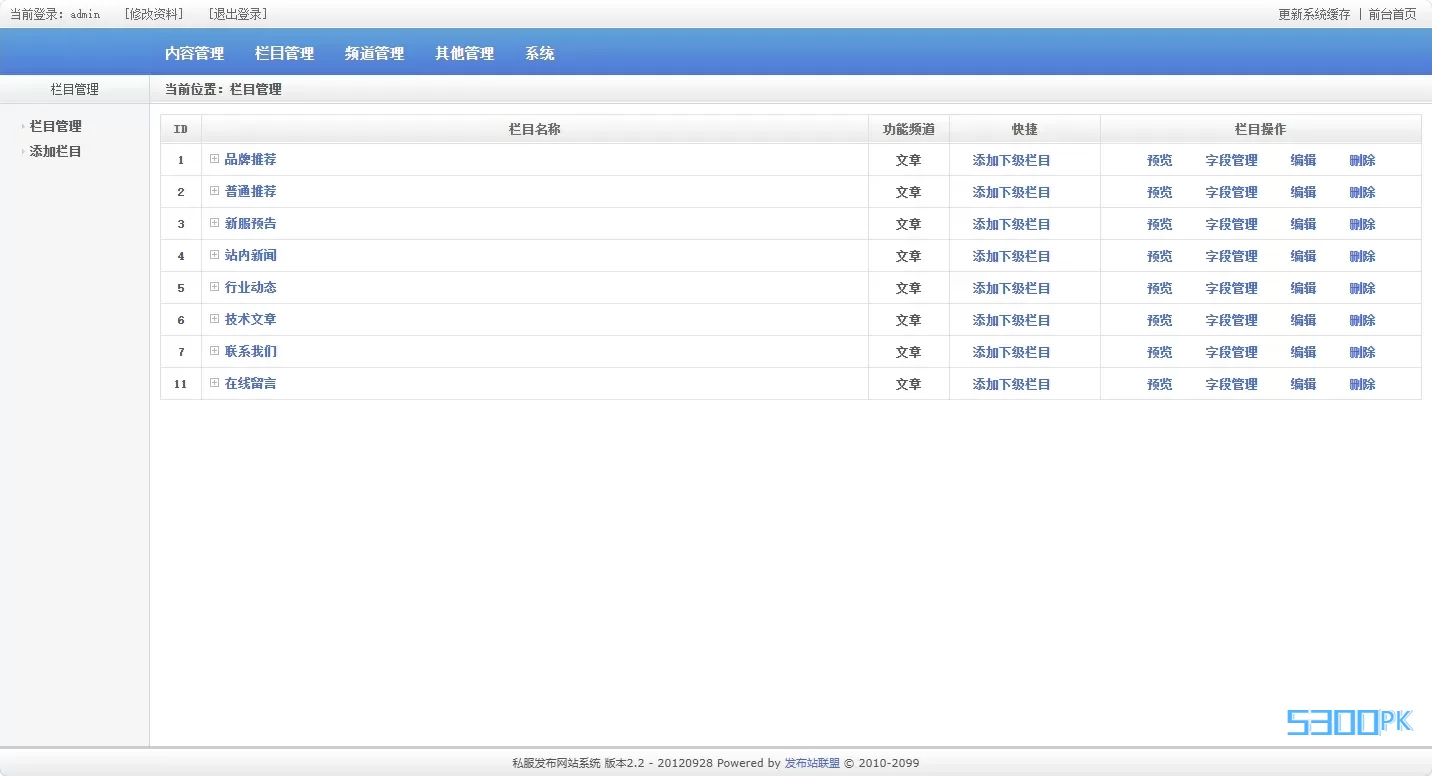
Task: Open the 行业动态 column name link
Action: pos(250,288)
